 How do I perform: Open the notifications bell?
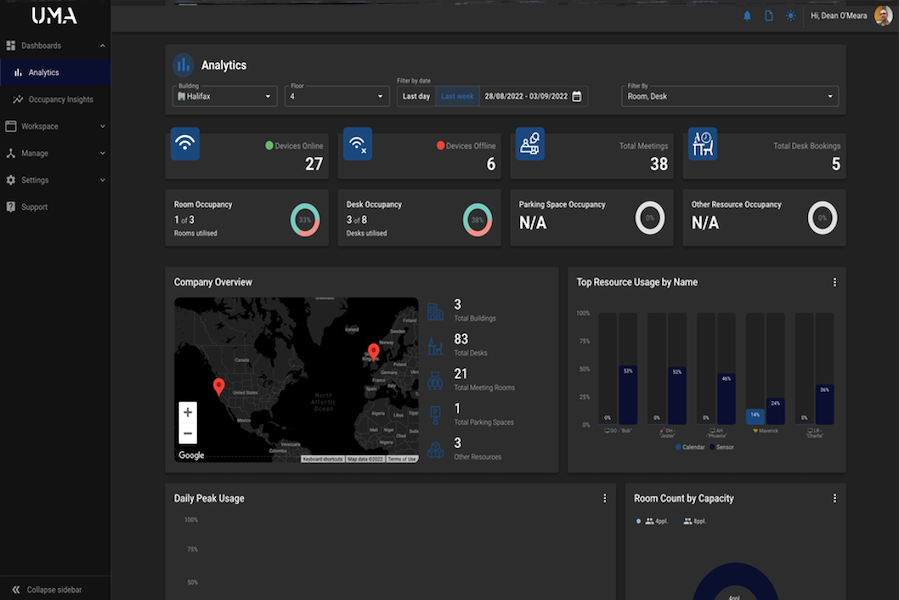click(747, 16)
